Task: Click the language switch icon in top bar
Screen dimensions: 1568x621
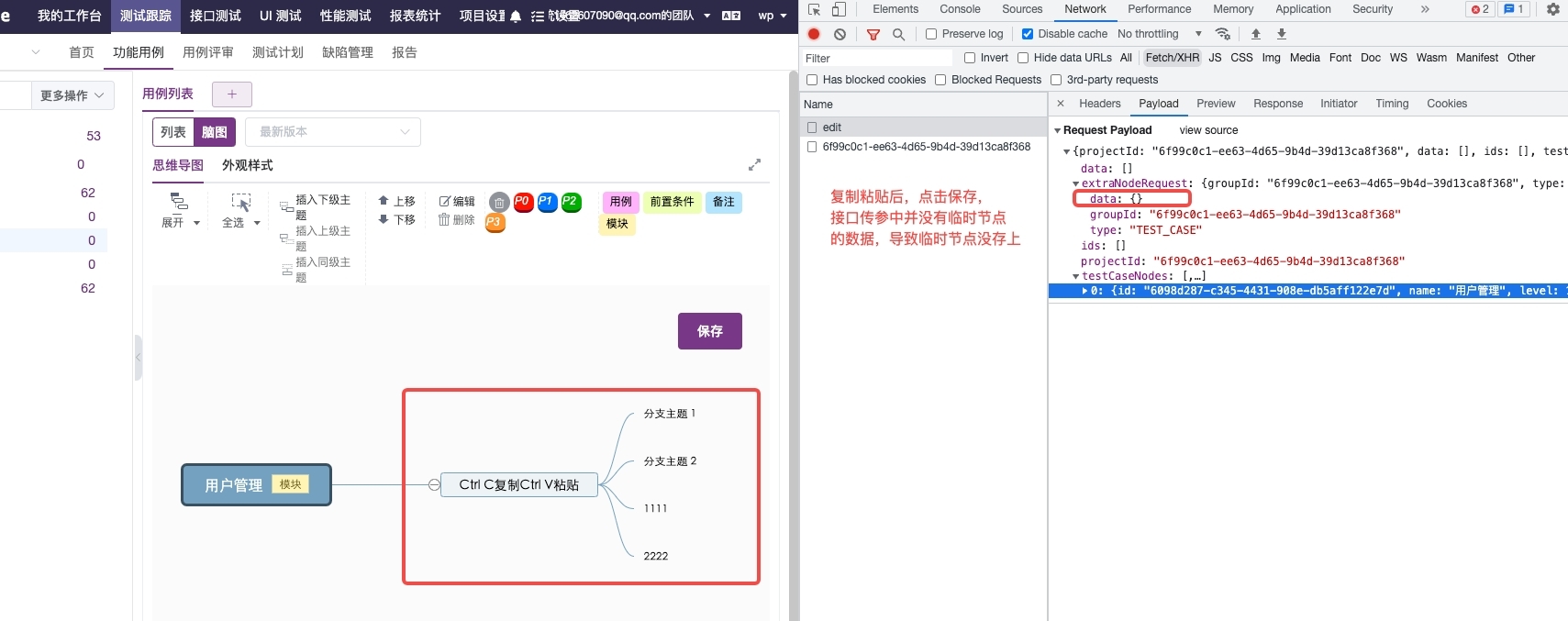Action: tap(731, 16)
